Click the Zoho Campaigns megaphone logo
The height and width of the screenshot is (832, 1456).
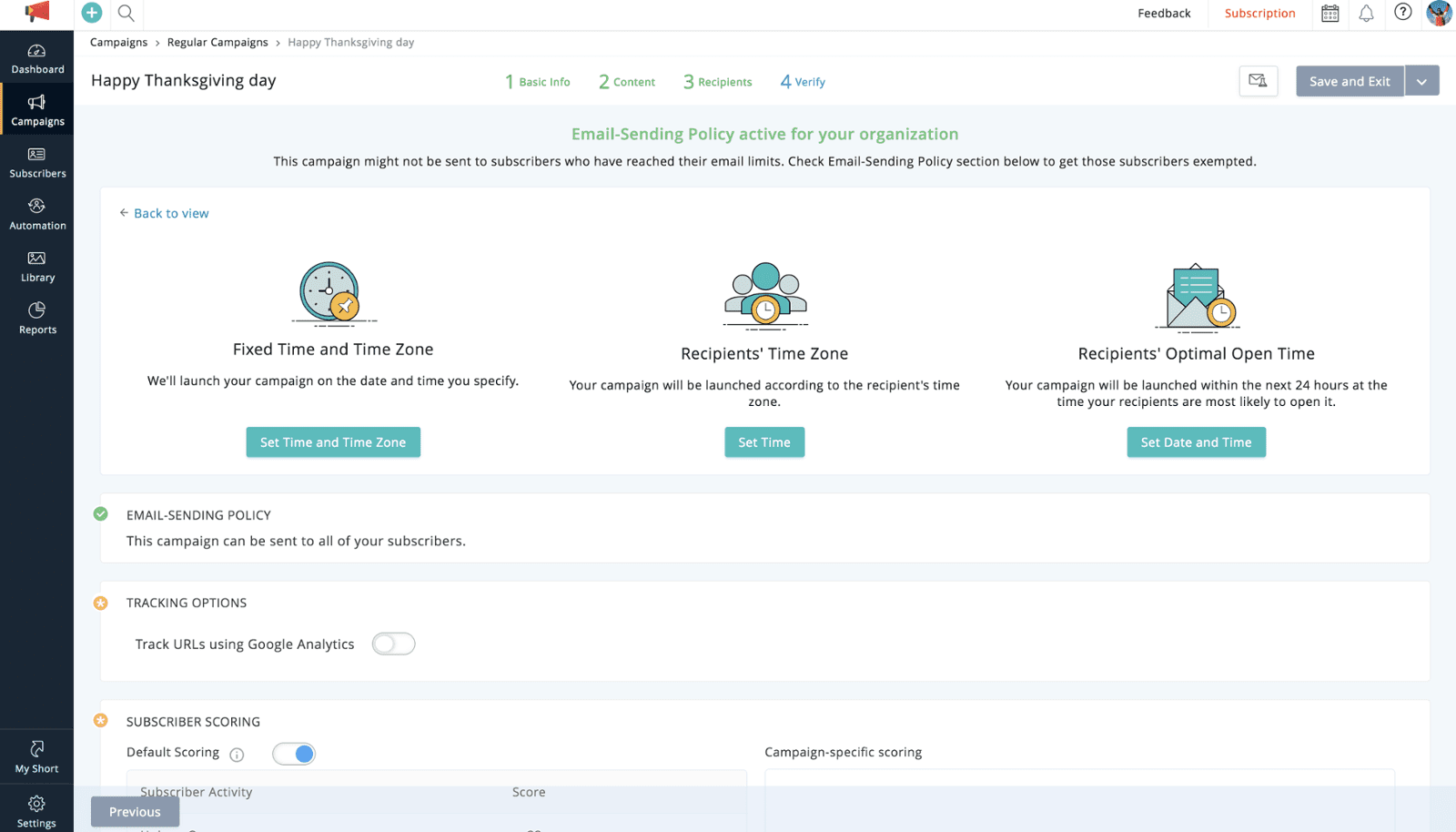point(36,12)
